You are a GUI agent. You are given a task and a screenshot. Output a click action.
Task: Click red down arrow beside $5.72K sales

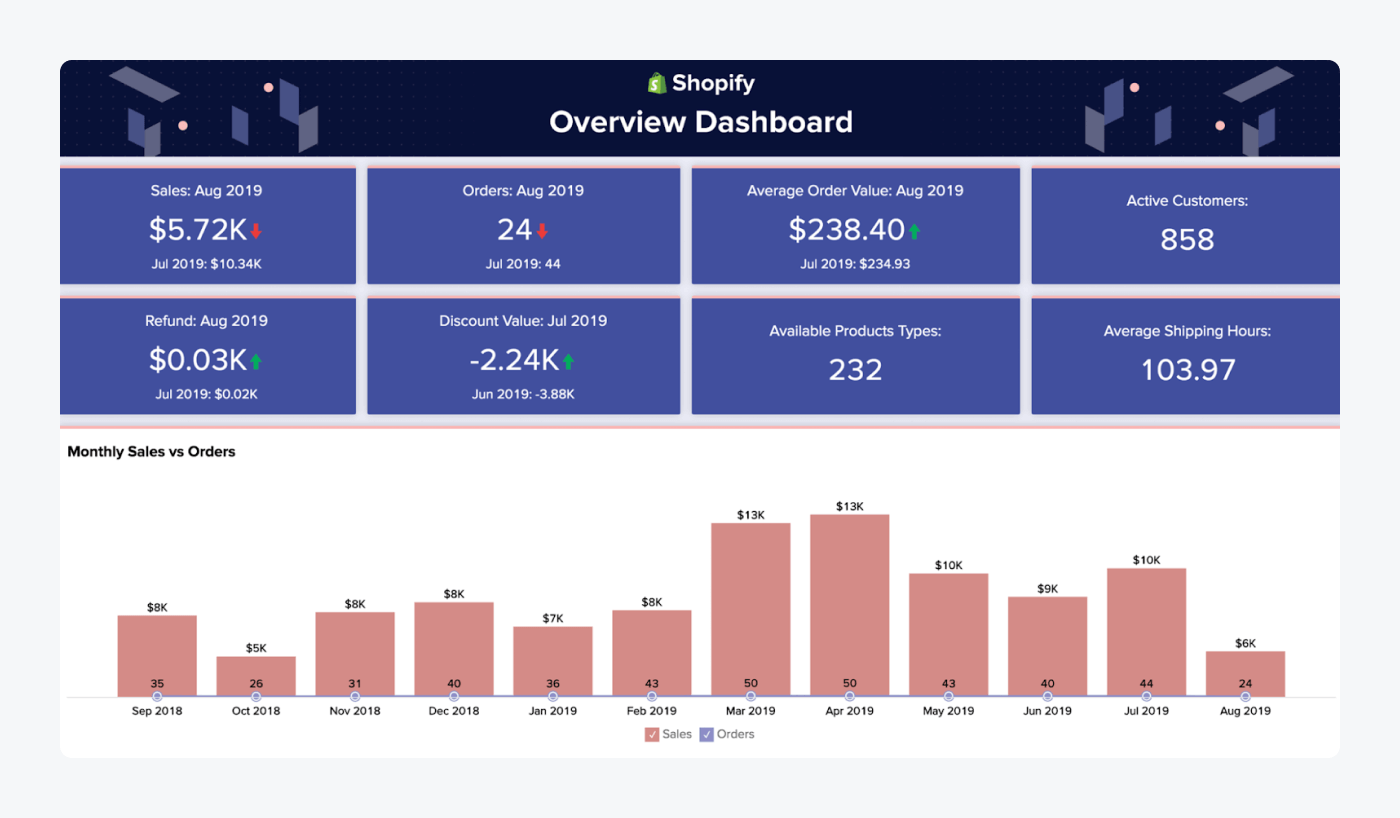pyautogui.click(x=256, y=231)
